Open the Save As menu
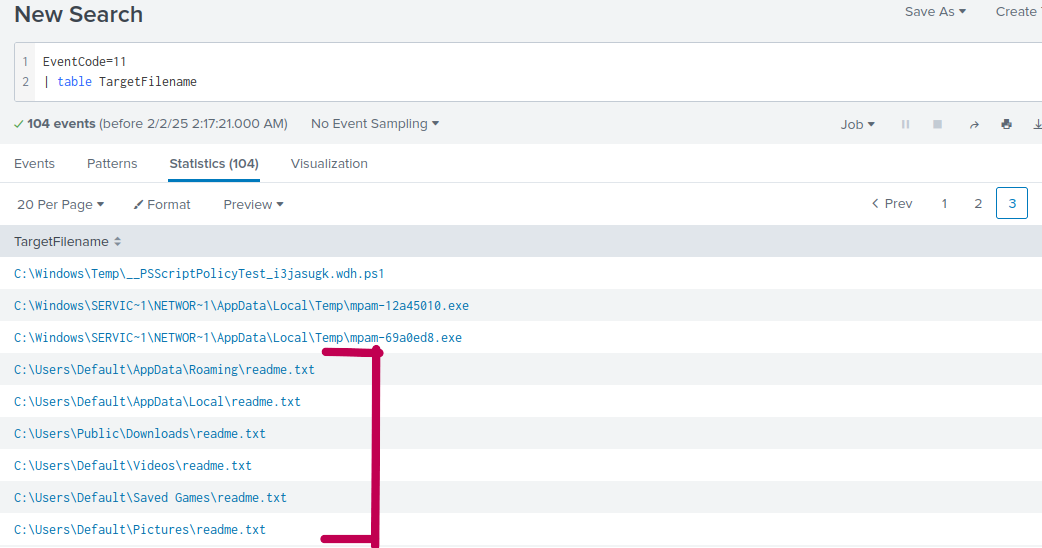 (935, 12)
